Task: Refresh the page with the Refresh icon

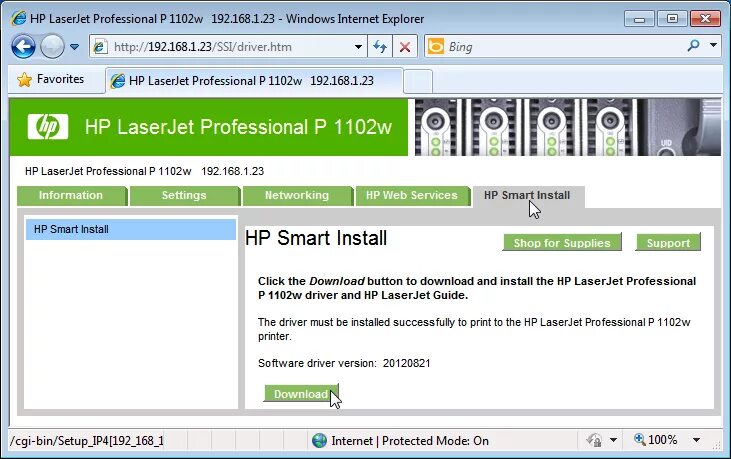Action: (380, 47)
